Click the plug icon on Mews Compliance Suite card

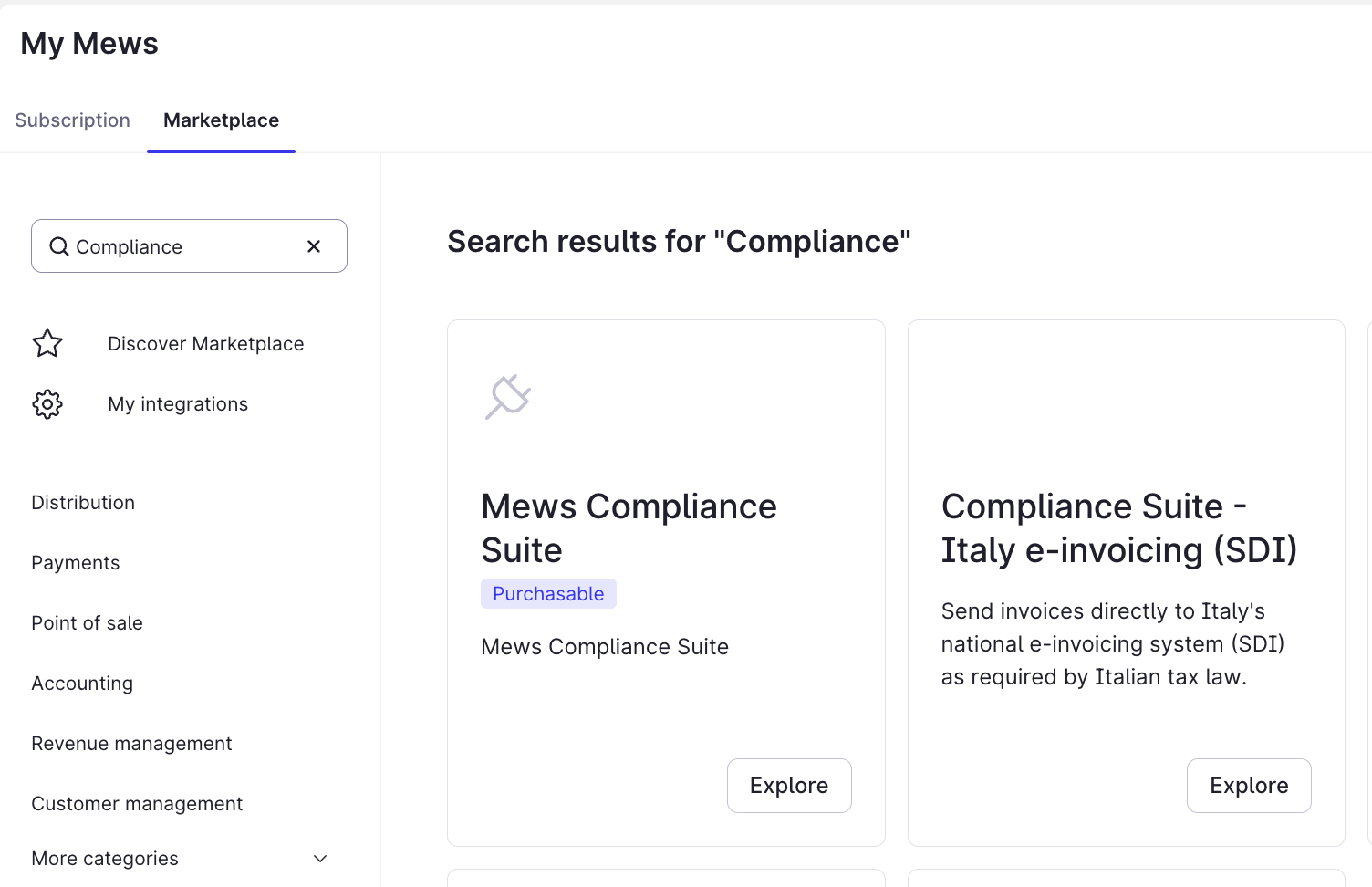coord(508,397)
